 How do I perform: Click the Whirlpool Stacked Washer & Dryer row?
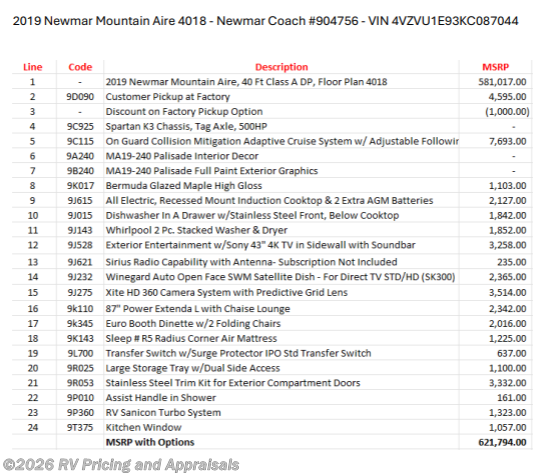(x=272, y=230)
